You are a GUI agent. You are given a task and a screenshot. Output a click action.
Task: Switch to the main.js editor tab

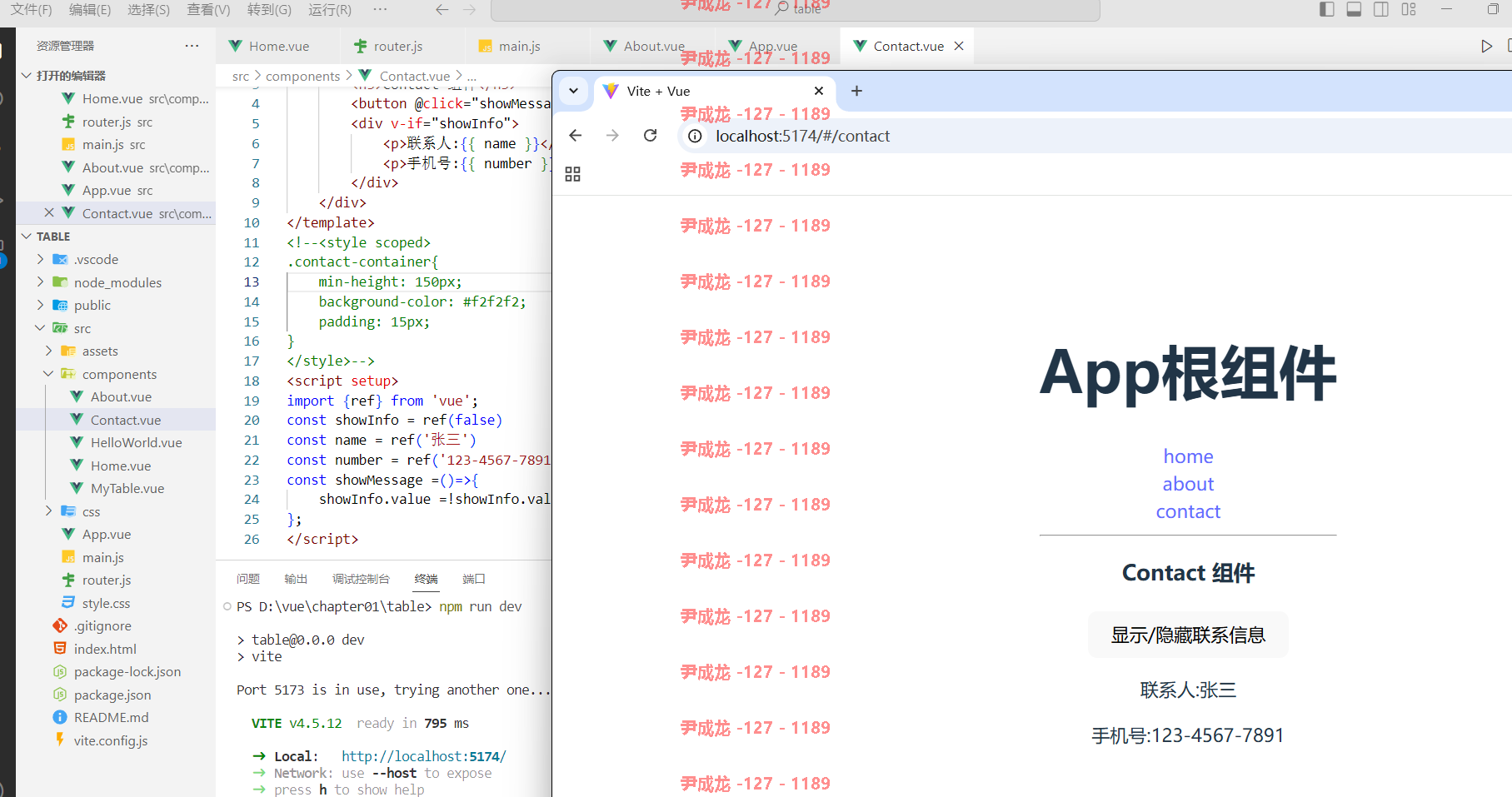point(519,47)
